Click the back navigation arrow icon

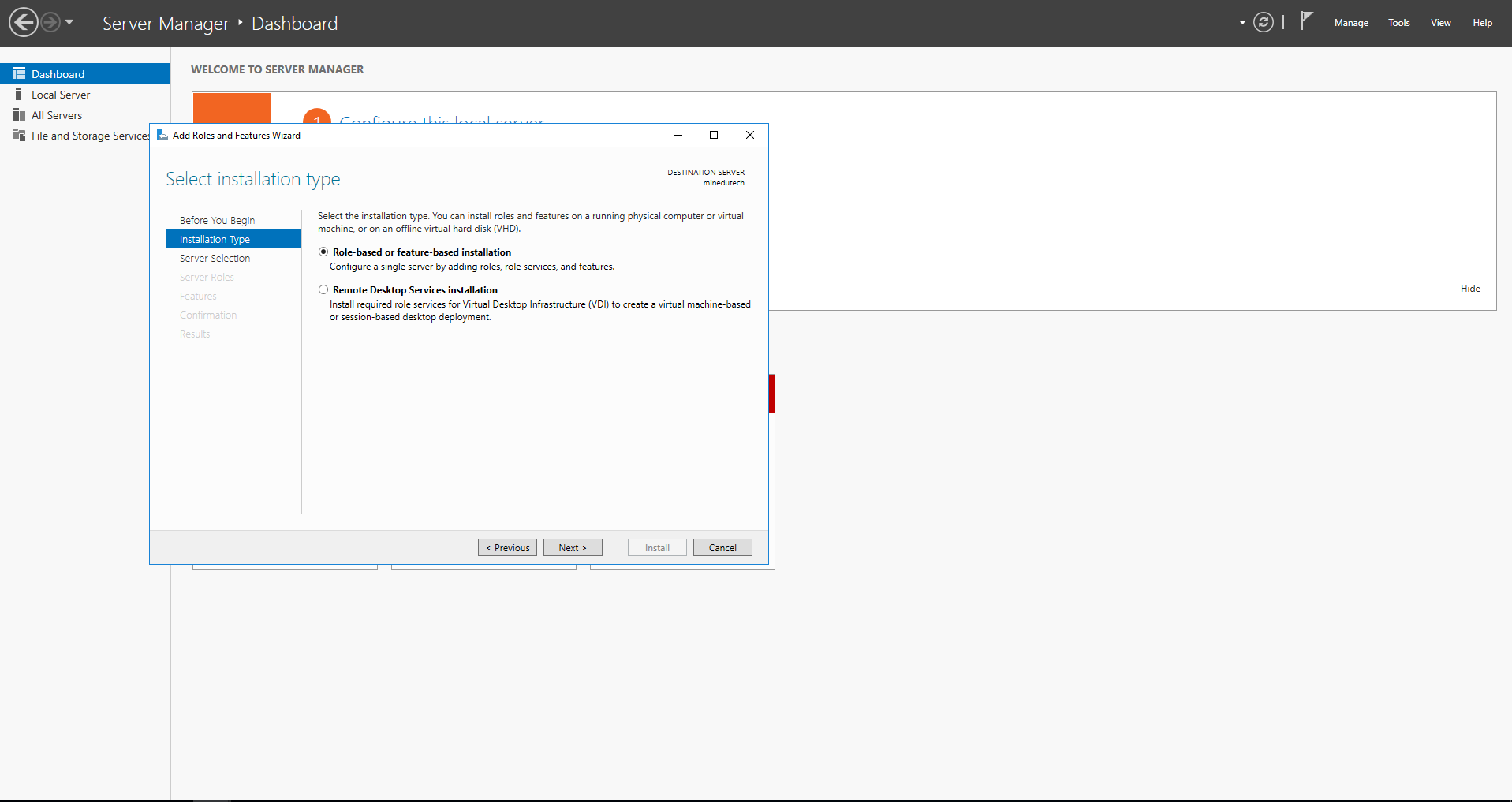point(24,22)
